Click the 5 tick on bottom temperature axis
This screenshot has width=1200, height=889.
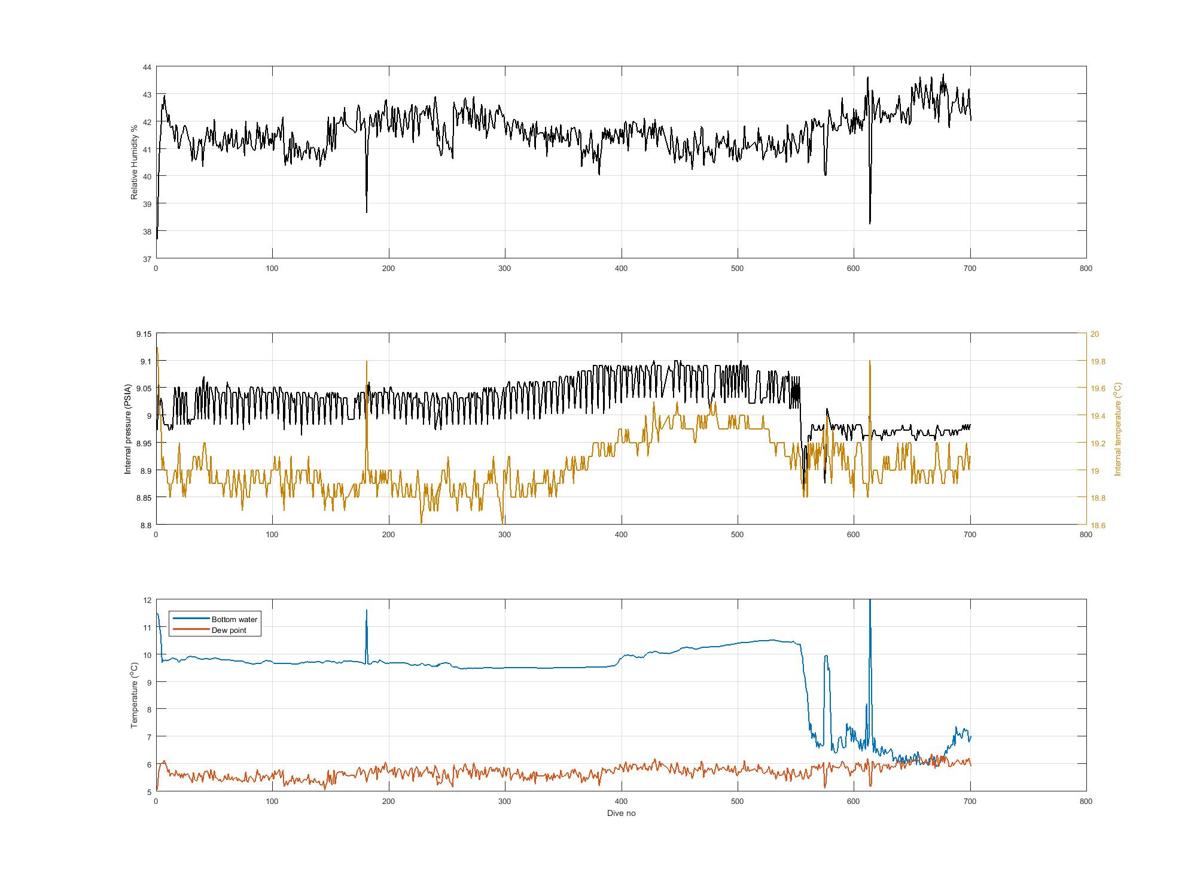(x=148, y=792)
